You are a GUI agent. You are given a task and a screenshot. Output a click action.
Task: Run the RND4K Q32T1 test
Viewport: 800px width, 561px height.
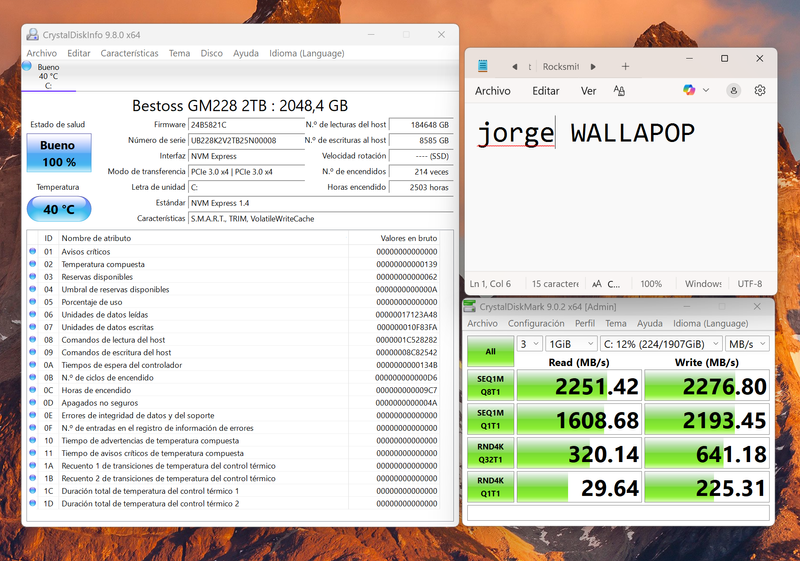[490, 453]
